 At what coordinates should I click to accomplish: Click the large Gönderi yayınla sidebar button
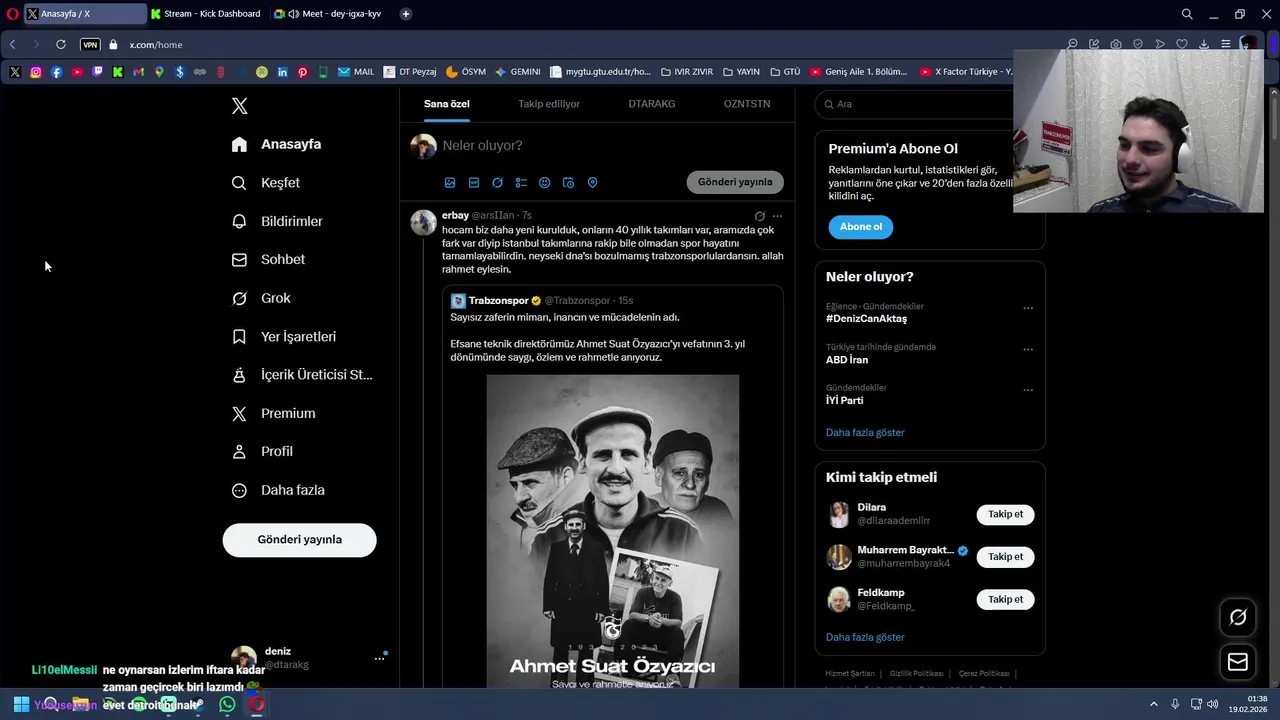click(x=299, y=540)
